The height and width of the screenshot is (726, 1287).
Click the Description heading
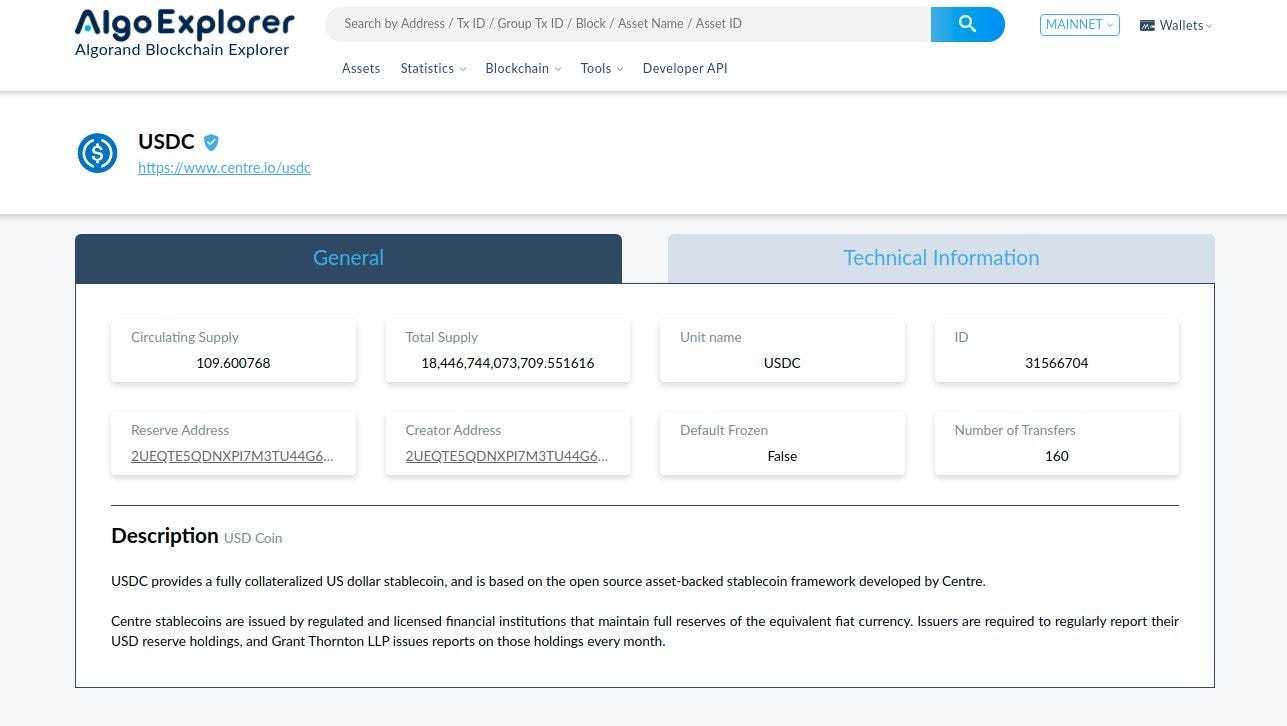(165, 536)
